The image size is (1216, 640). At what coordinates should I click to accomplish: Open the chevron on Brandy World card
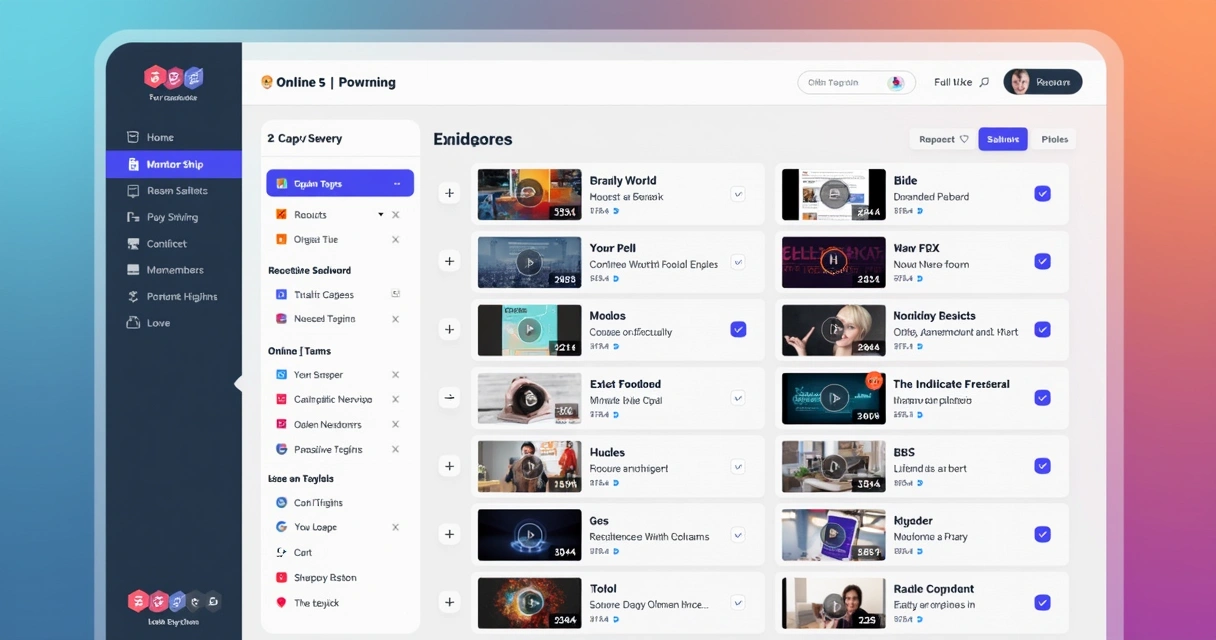point(738,192)
